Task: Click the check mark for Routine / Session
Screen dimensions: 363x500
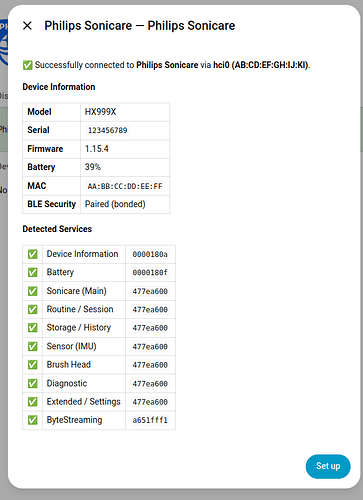Action: 32,310
